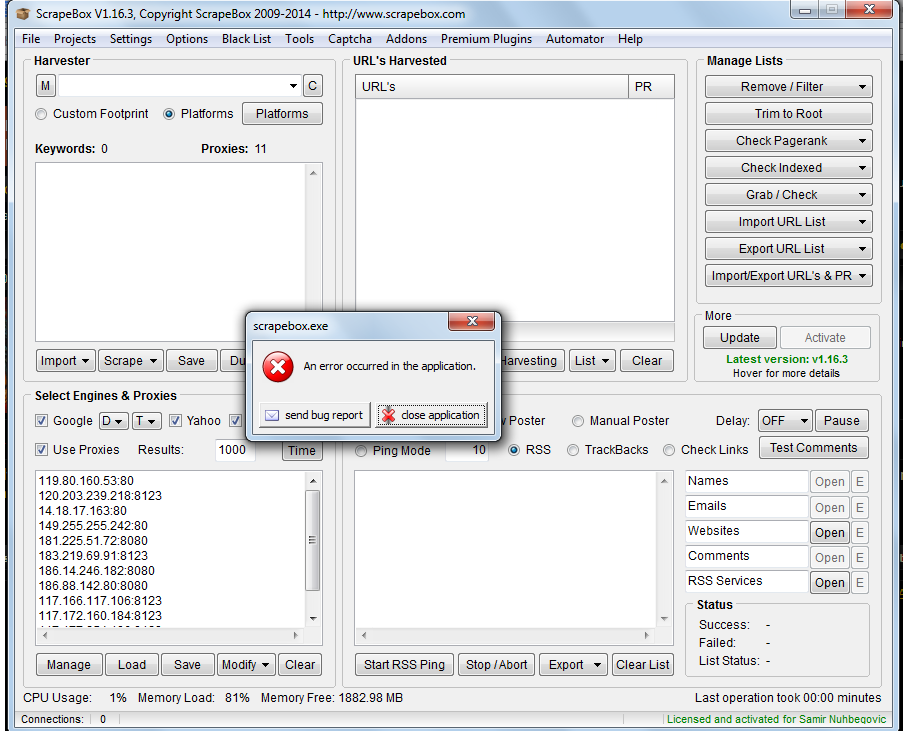Open the keywords Import dropdown button
Image resolution: width=905 pixels, height=731 pixels.
click(65, 361)
